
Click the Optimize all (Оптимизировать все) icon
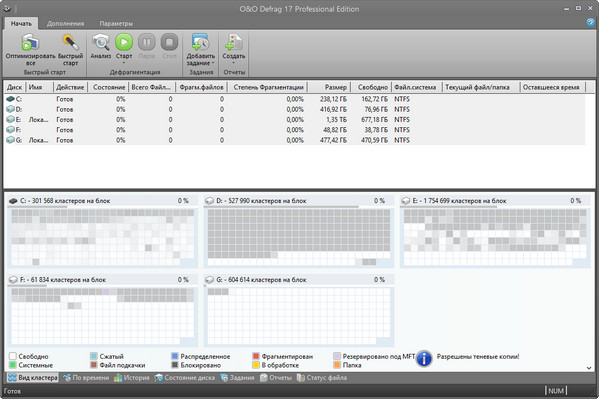pos(30,42)
